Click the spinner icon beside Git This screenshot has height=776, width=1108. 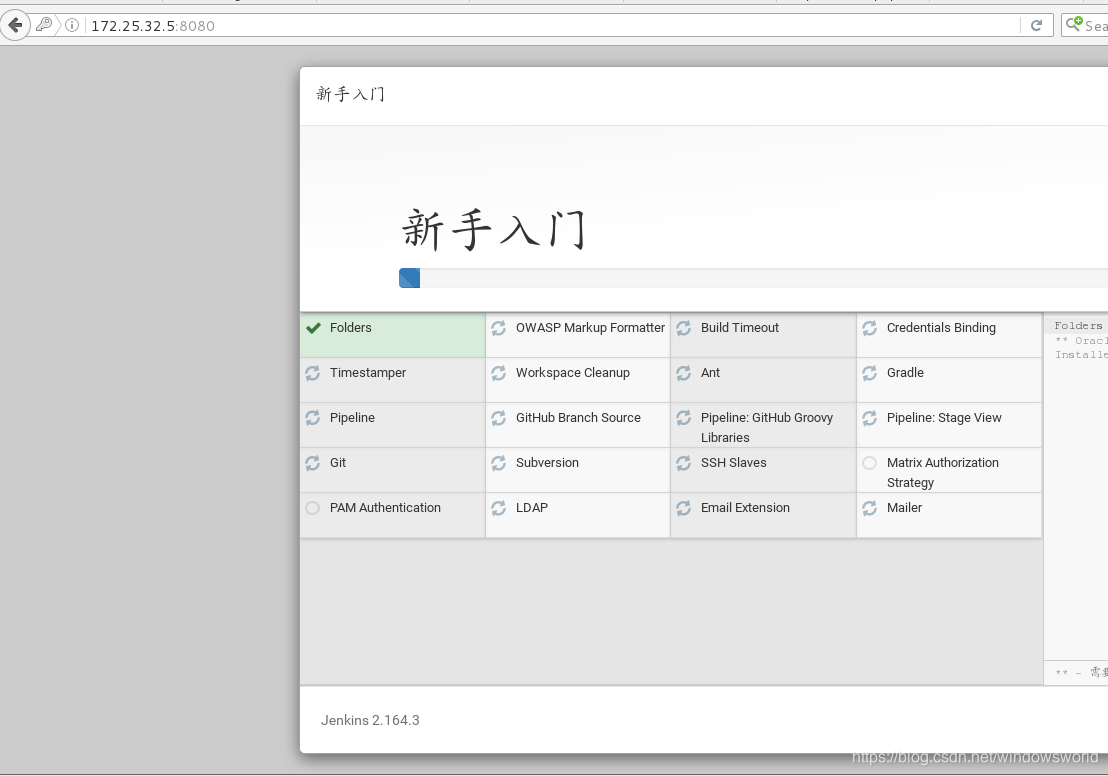click(x=312, y=463)
